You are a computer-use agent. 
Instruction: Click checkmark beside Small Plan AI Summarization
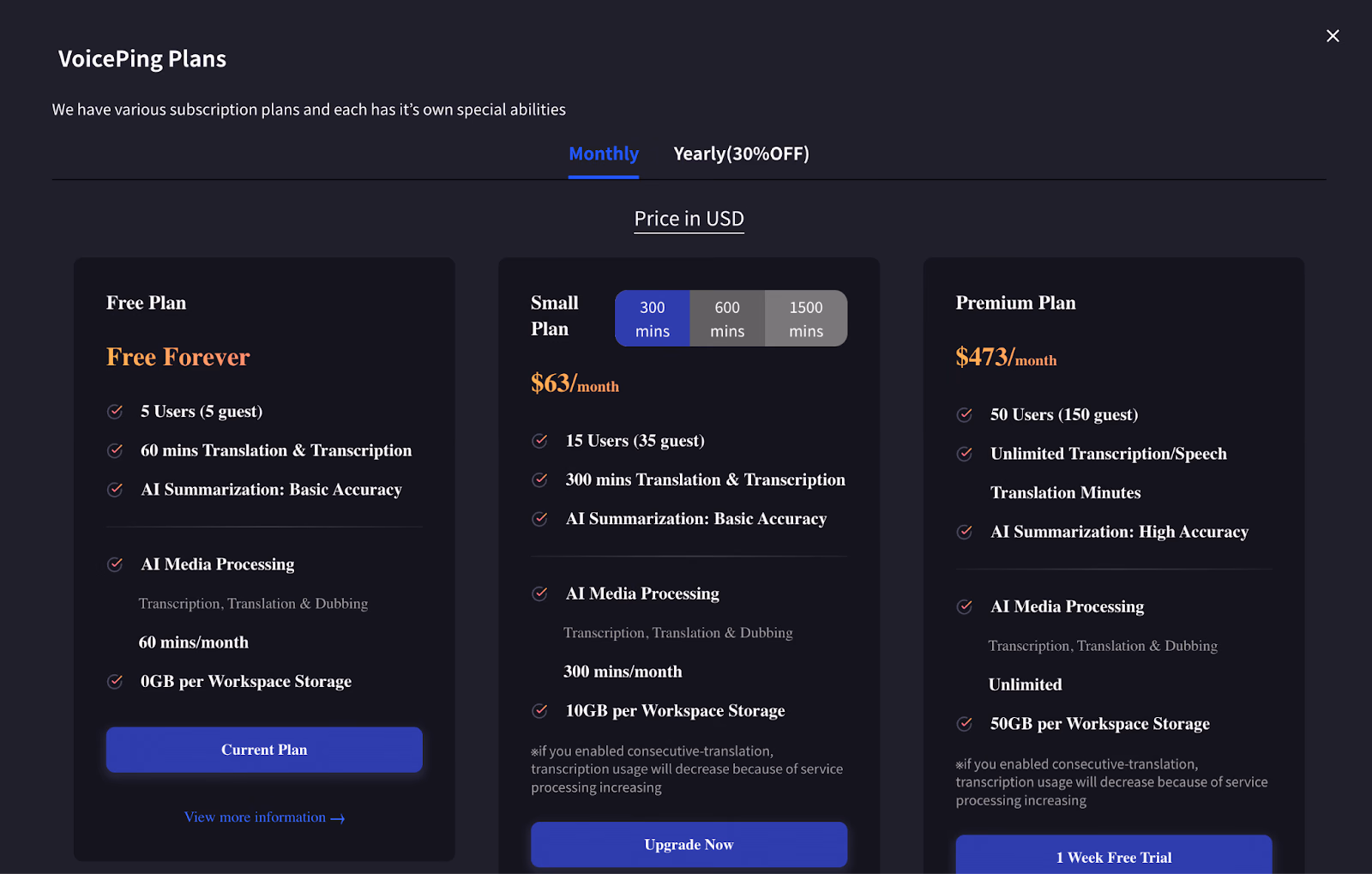coord(540,519)
